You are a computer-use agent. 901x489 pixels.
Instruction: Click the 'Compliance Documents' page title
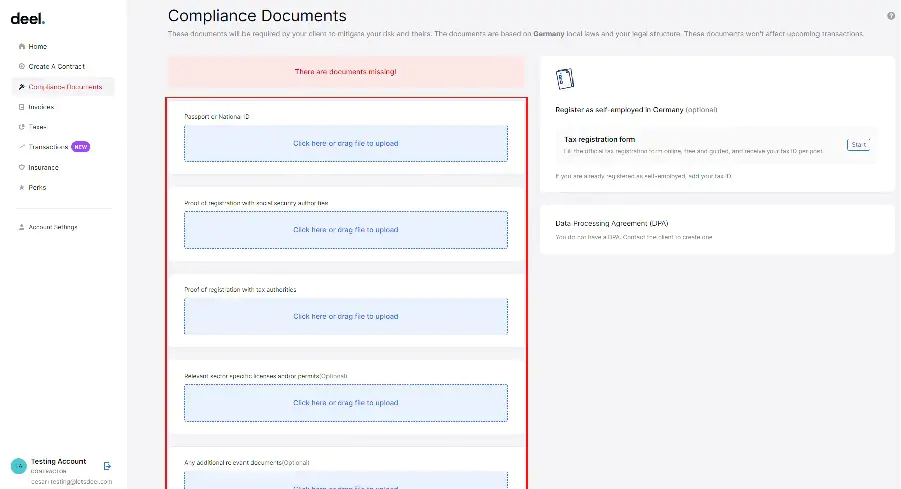257,16
